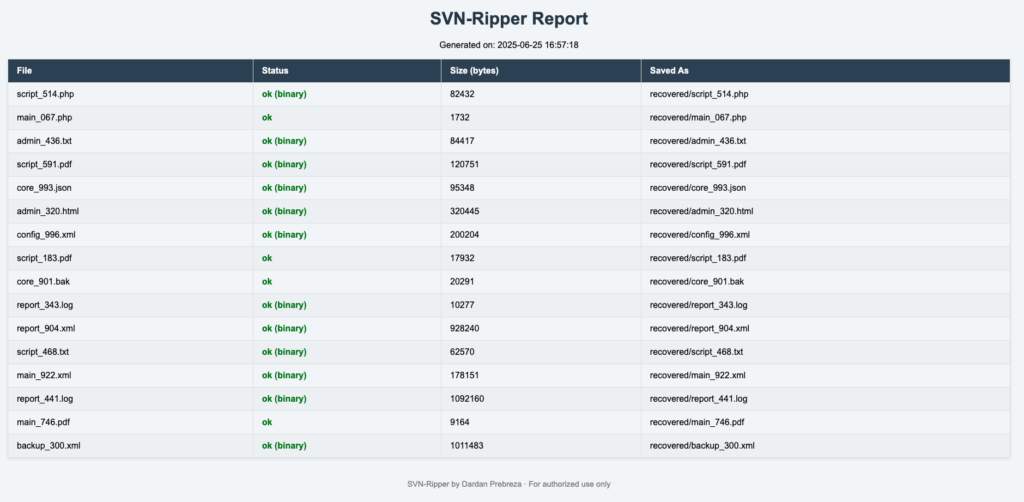Select file name report_343.log

point(46,306)
